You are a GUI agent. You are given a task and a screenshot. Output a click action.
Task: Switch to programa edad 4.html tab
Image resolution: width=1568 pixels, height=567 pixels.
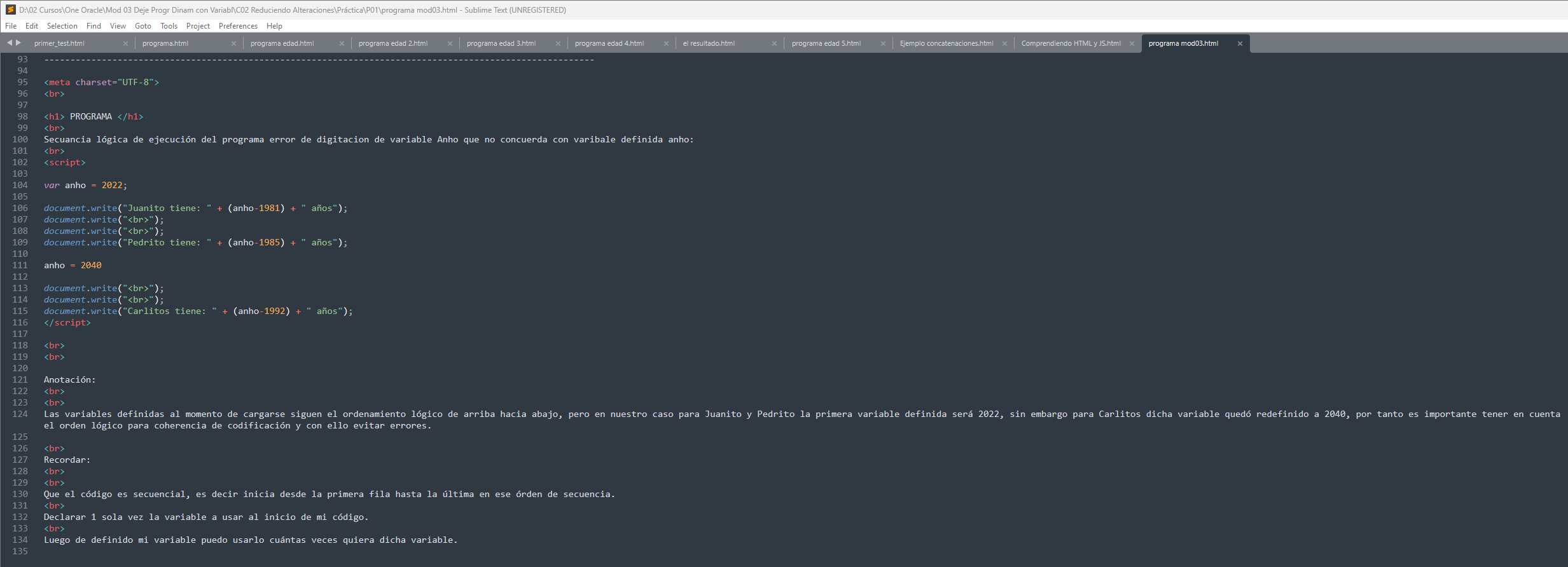pyautogui.click(x=609, y=43)
